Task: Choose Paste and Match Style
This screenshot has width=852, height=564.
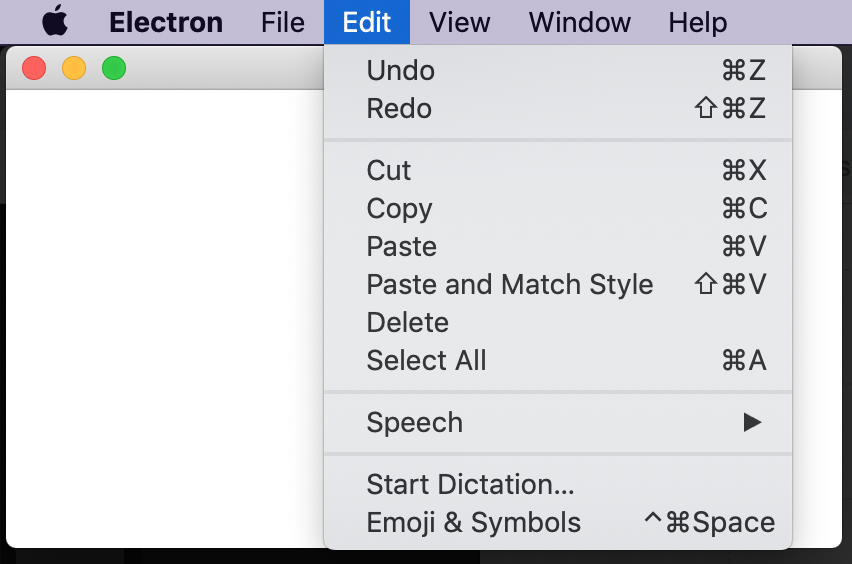Action: pyautogui.click(x=558, y=284)
